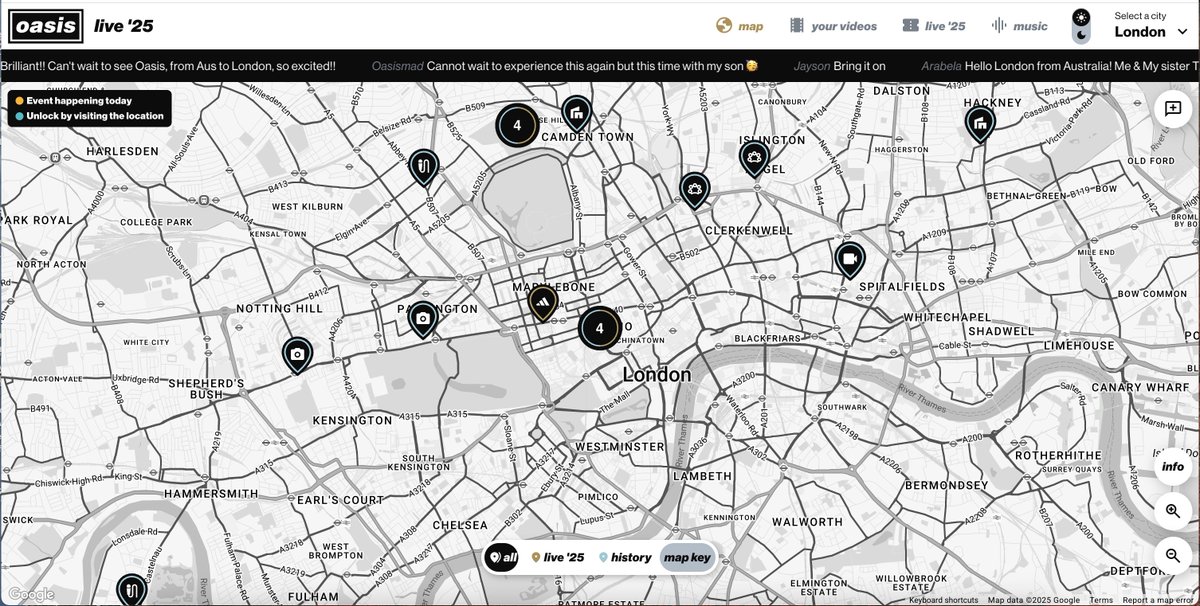Filter markers by live '25

pos(558,558)
